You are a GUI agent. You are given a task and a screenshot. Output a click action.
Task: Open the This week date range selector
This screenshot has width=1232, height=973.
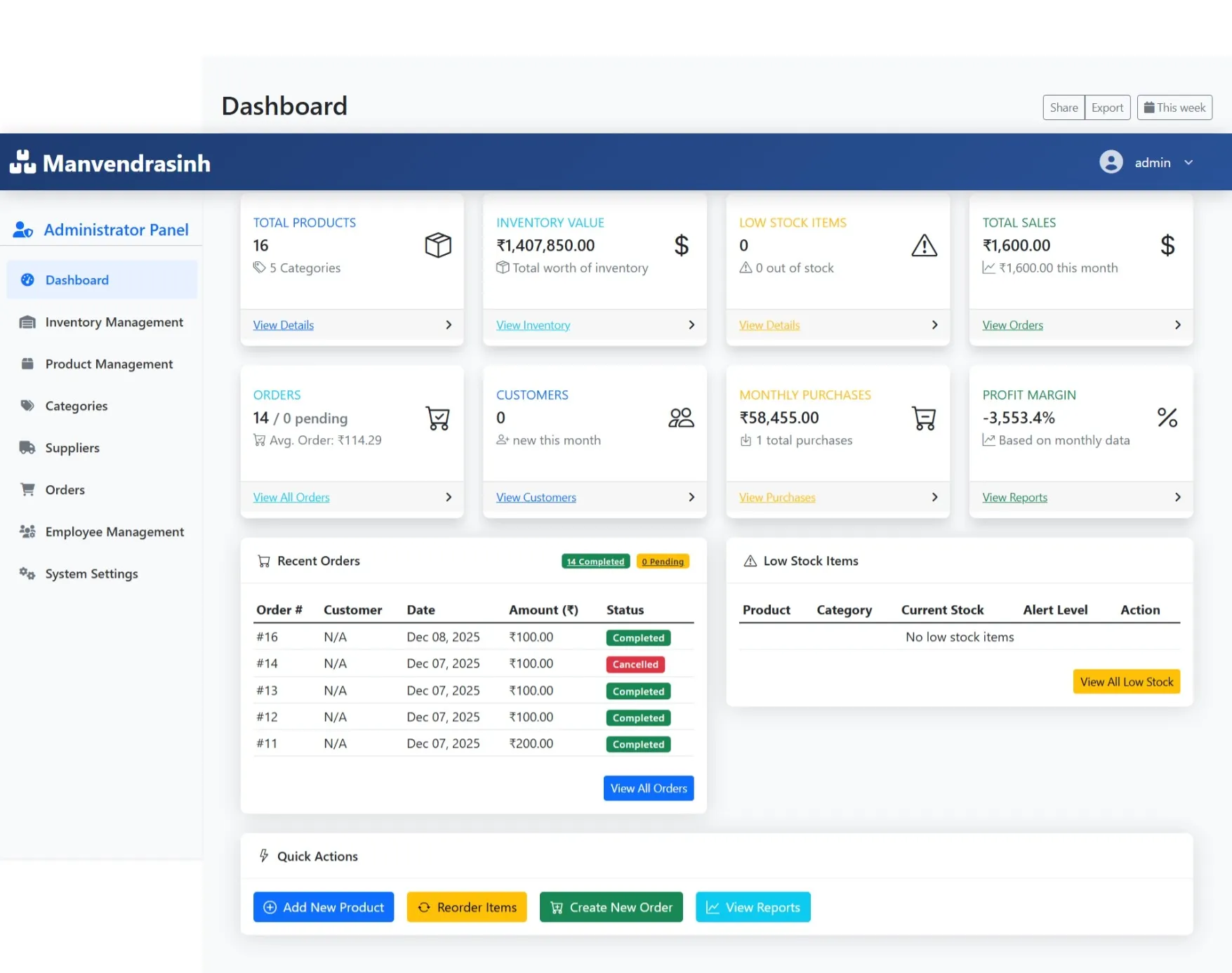[x=1174, y=107]
